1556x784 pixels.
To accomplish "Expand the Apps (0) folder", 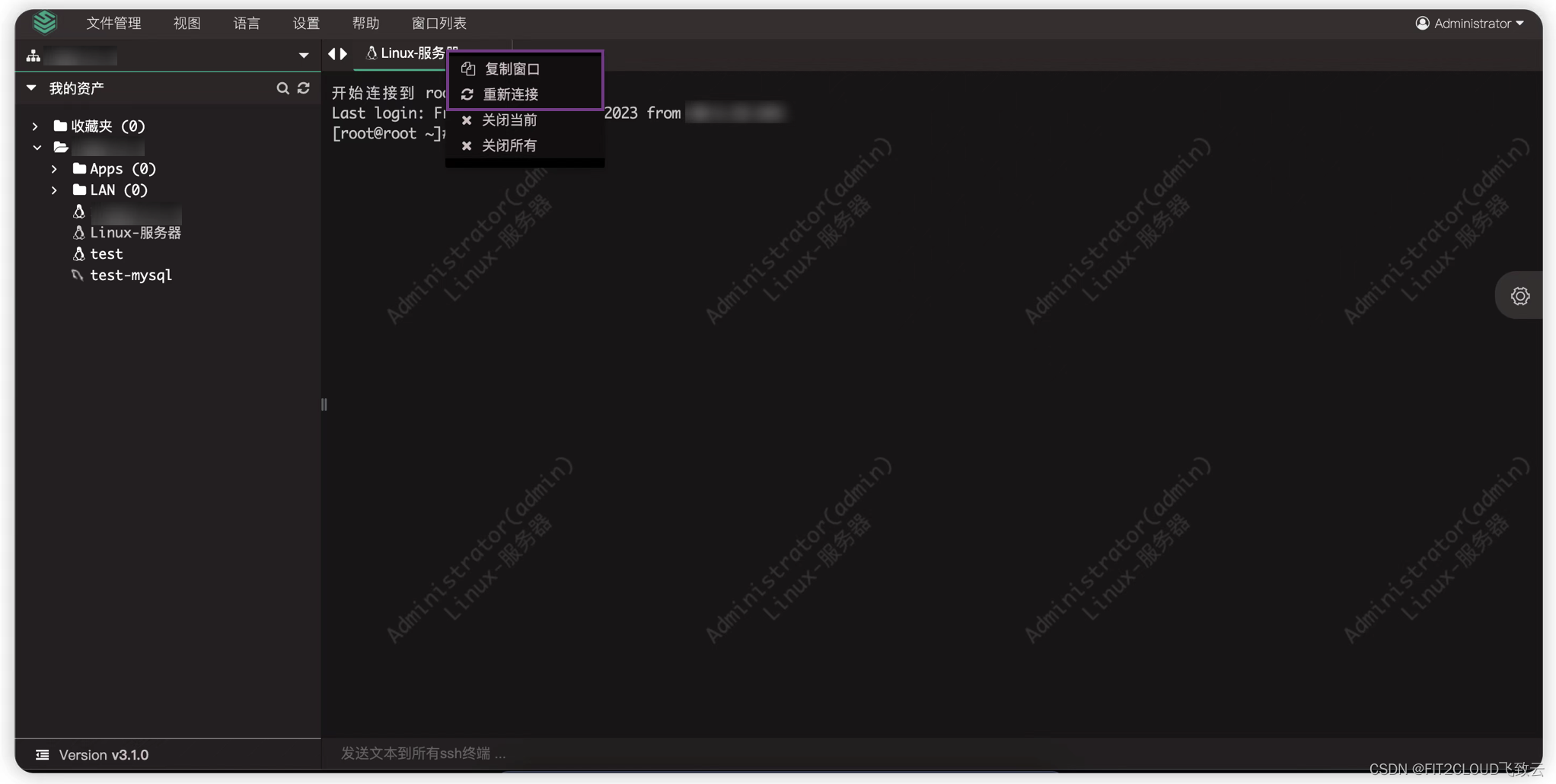I will [54, 169].
